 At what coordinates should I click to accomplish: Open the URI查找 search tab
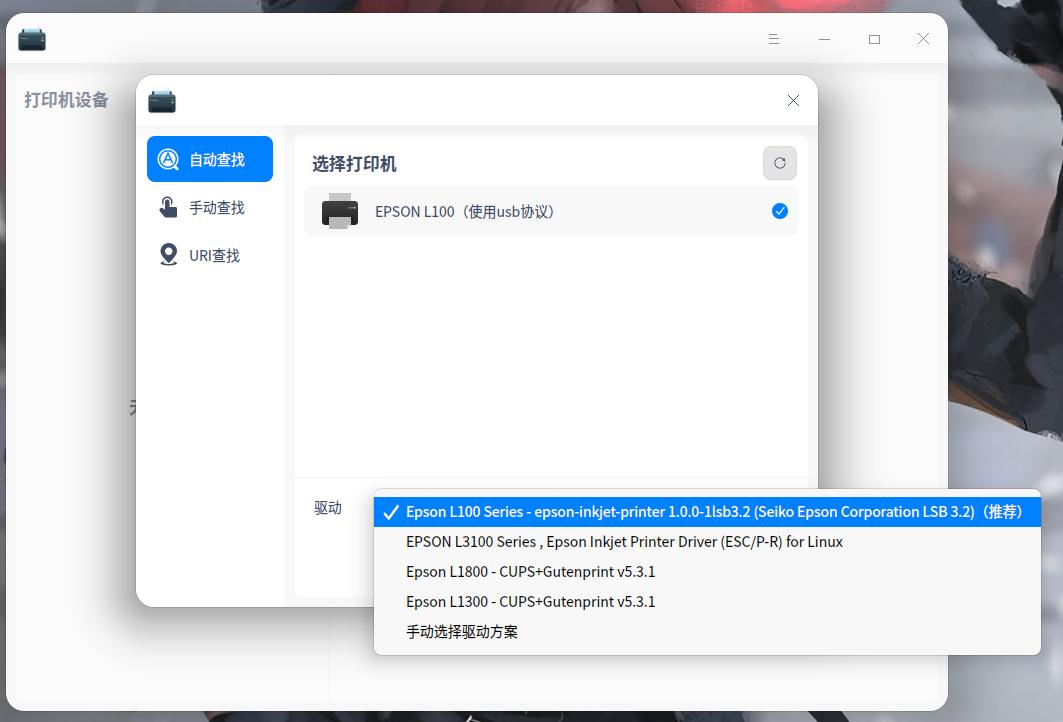click(x=209, y=255)
